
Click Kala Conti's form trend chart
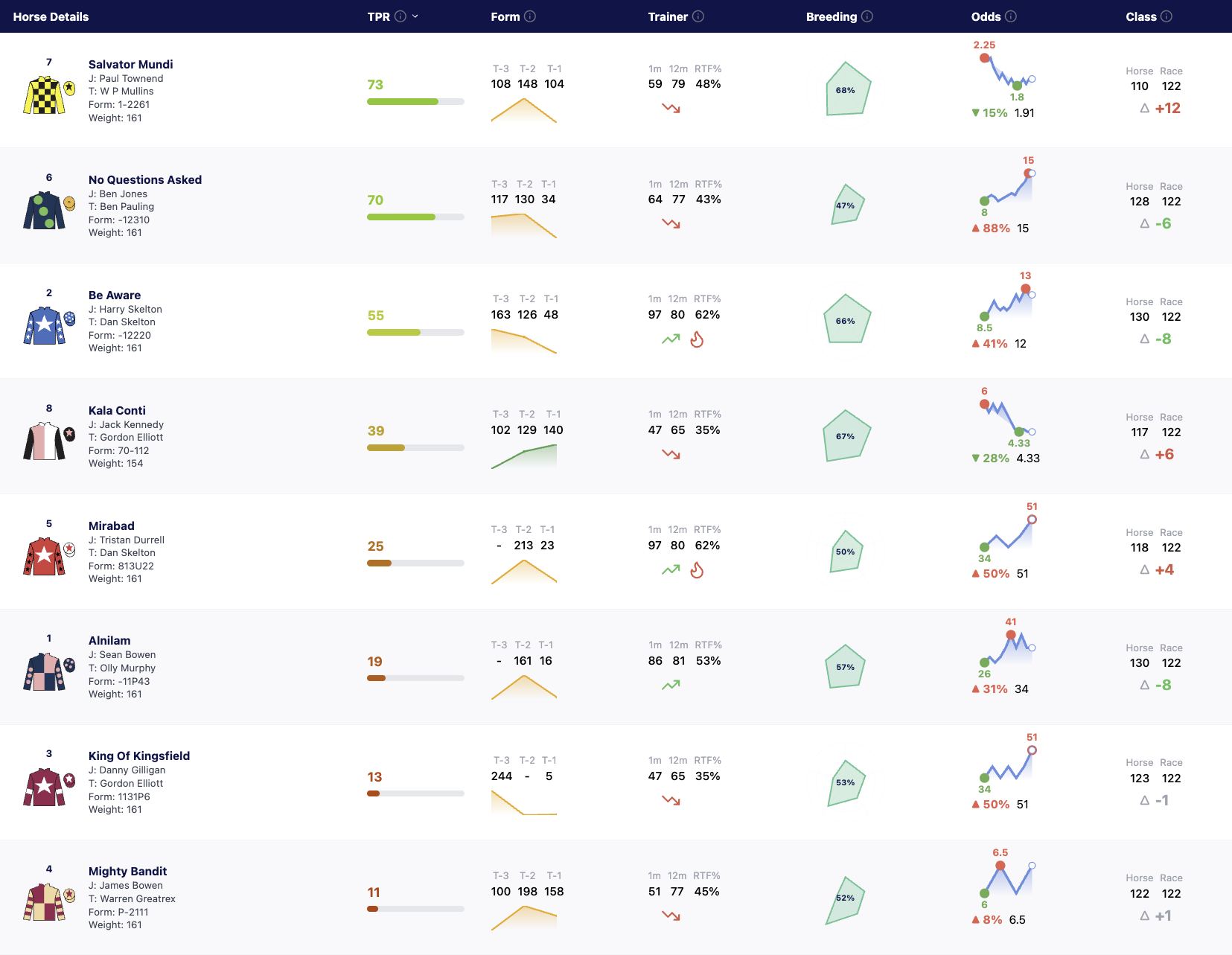click(524, 456)
